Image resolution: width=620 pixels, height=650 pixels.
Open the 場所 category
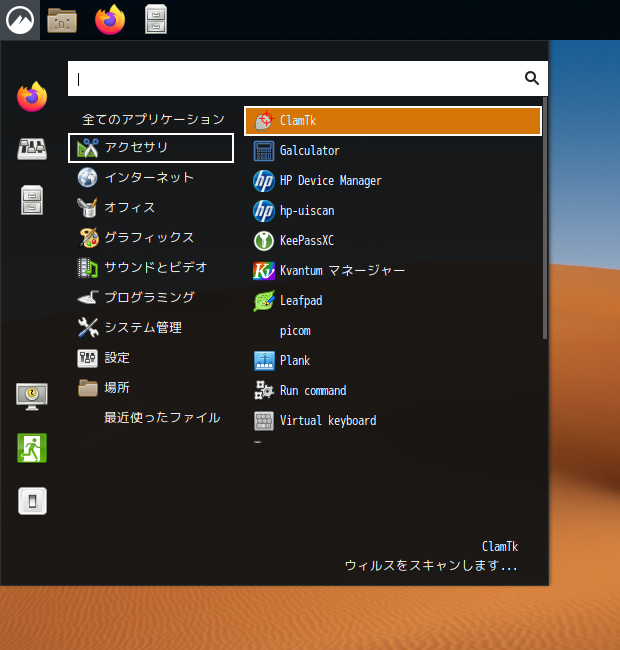click(x=152, y=388)
